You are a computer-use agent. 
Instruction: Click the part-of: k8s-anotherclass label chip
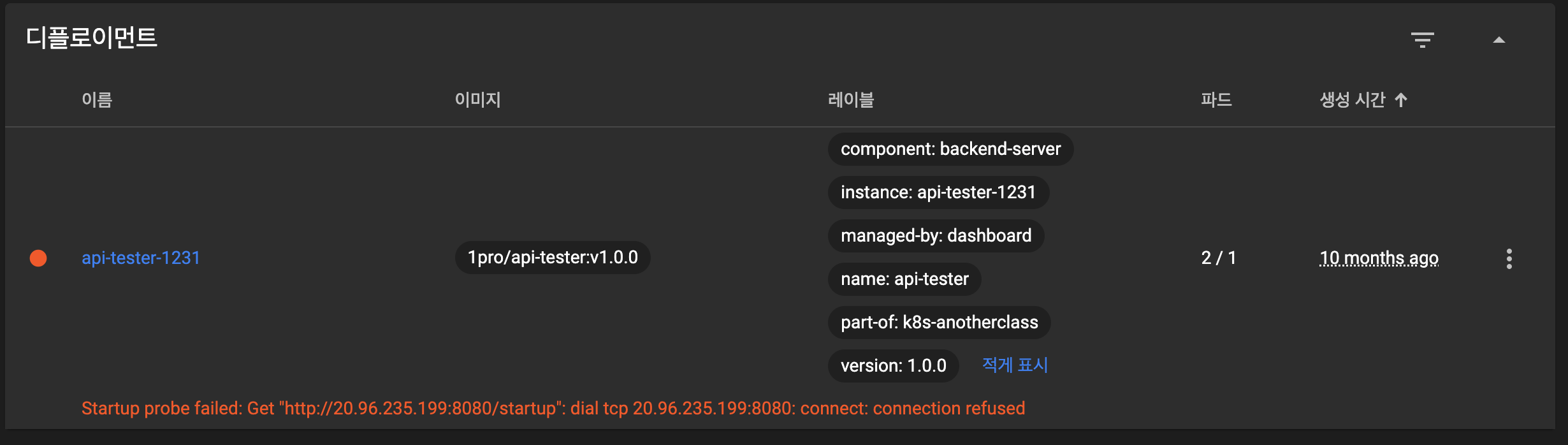coord(939,323)
